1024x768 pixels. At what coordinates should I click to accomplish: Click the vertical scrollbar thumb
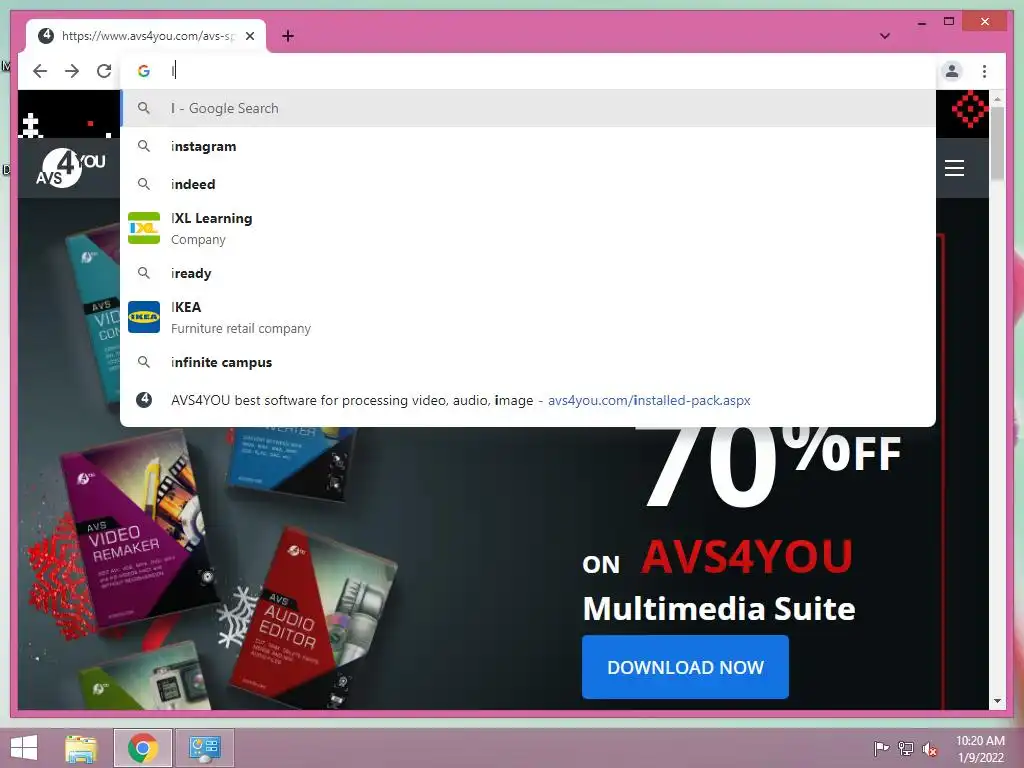pos(997,144)
